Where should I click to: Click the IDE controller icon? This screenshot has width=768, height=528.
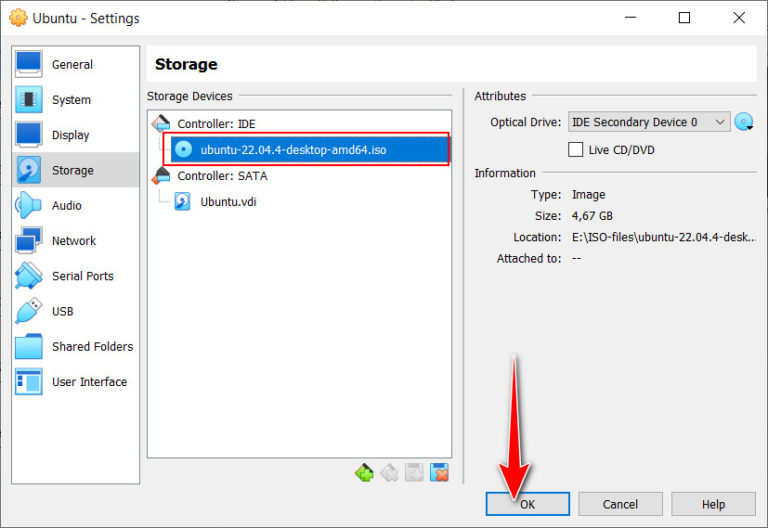pos(161,123)
